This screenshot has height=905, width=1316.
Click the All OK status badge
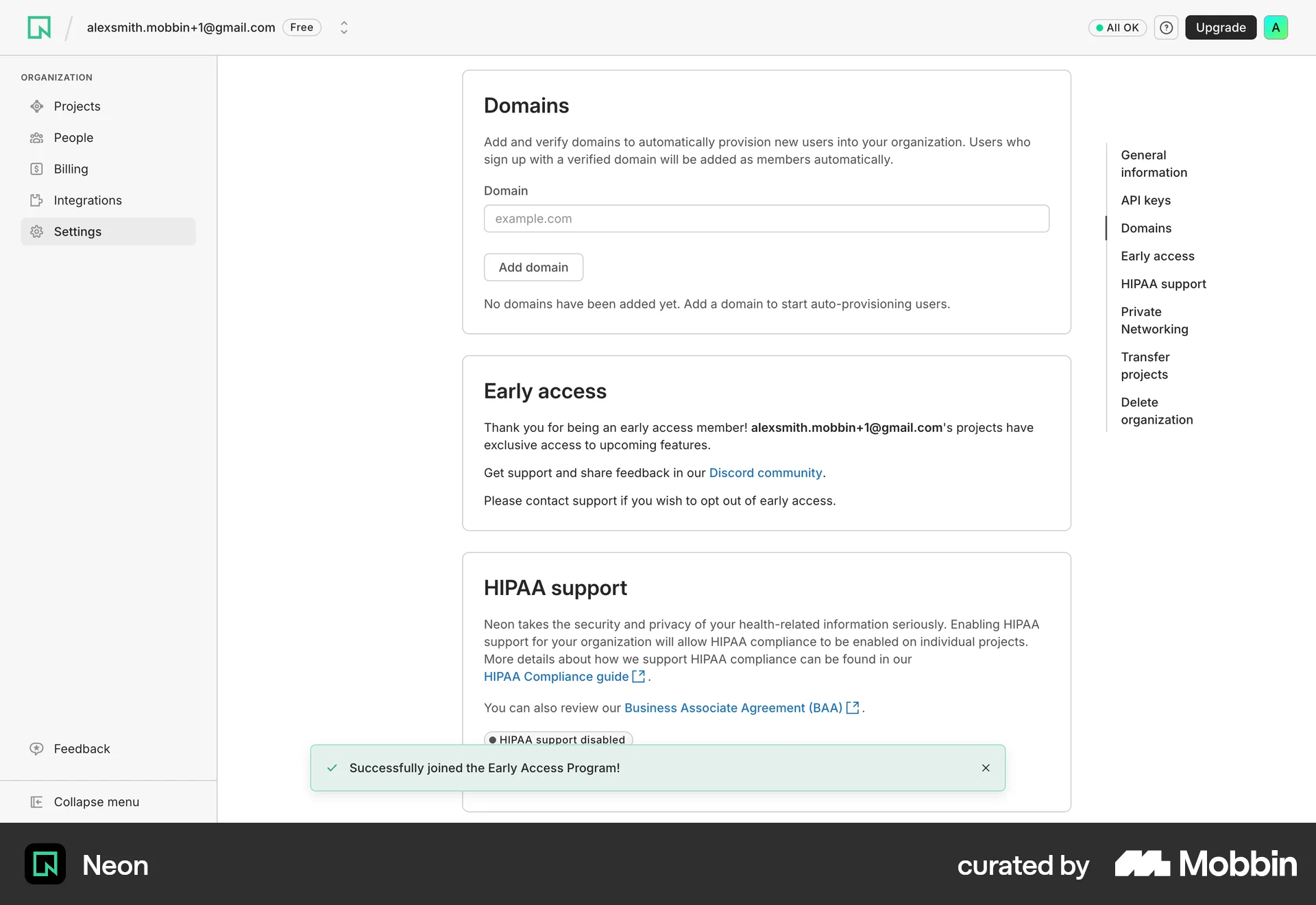tap(1117, 27)
